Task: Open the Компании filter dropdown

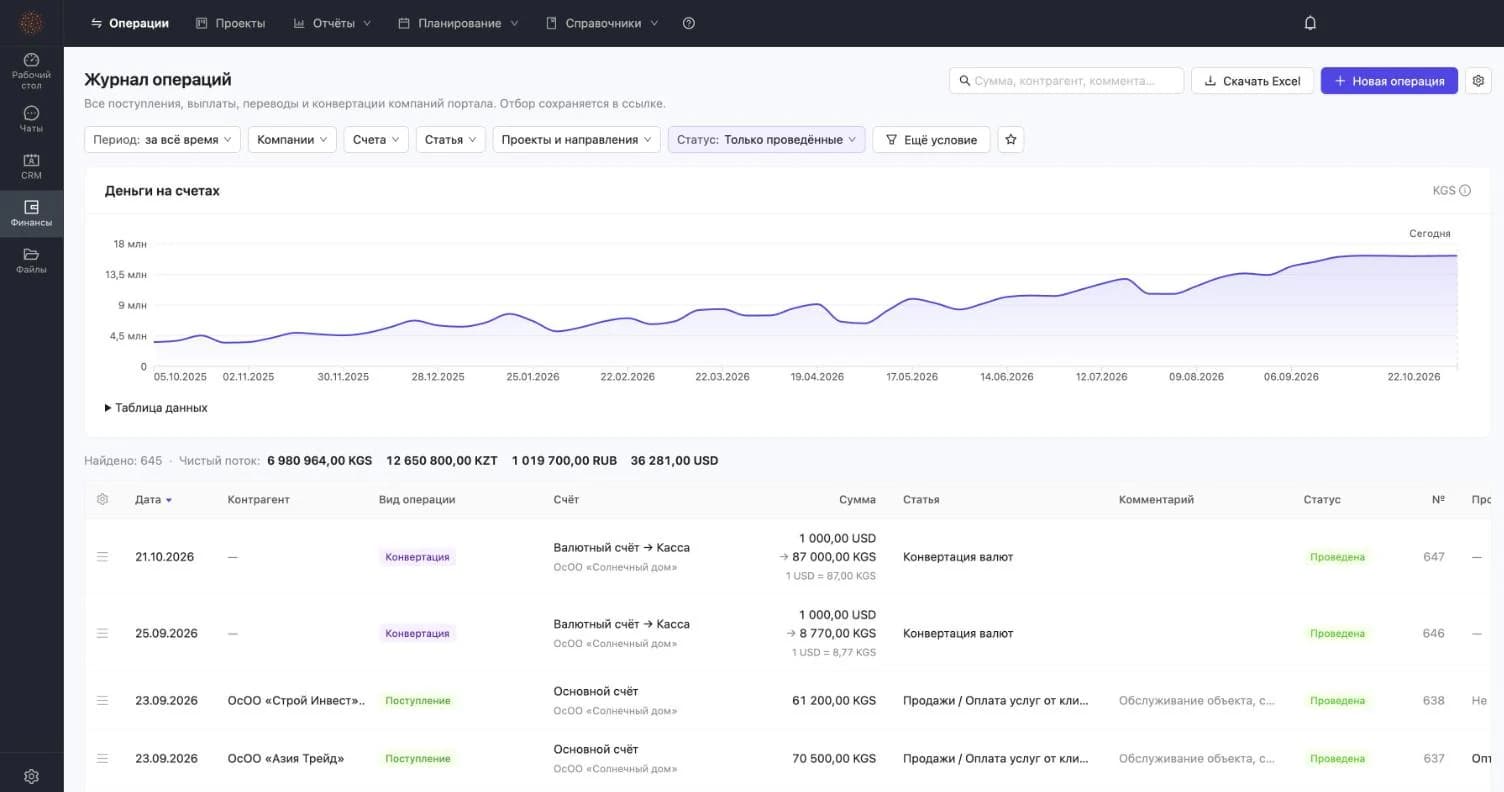Action: [x=292, y=140]
